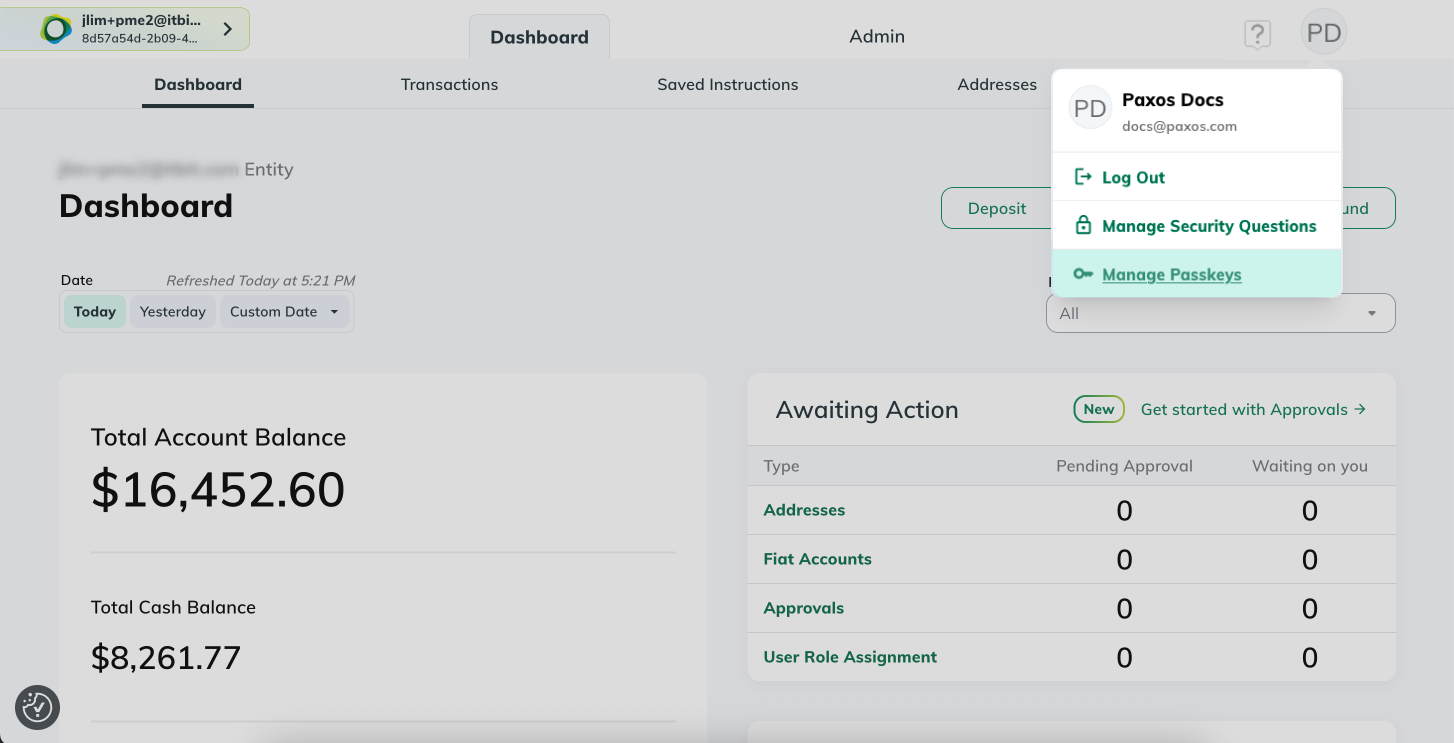The image size is (1454, 743).
Task: Click the Log Out arrow icon
Action: (x=1082, y=177)
